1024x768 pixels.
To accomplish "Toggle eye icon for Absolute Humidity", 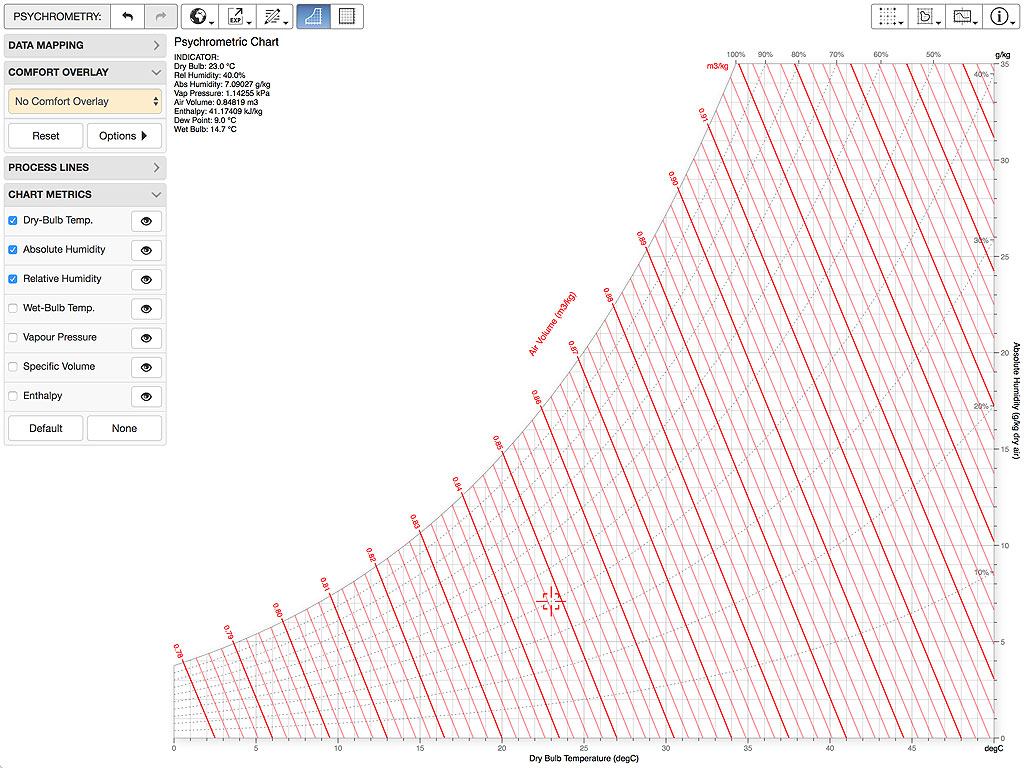I will pyautogui.click(x=146, y=251).
